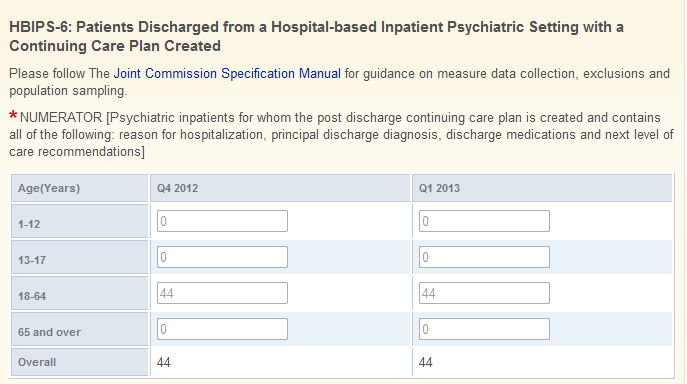Click the HBIPS-6 measure heading
687x384 pixels.
[316, 36]
